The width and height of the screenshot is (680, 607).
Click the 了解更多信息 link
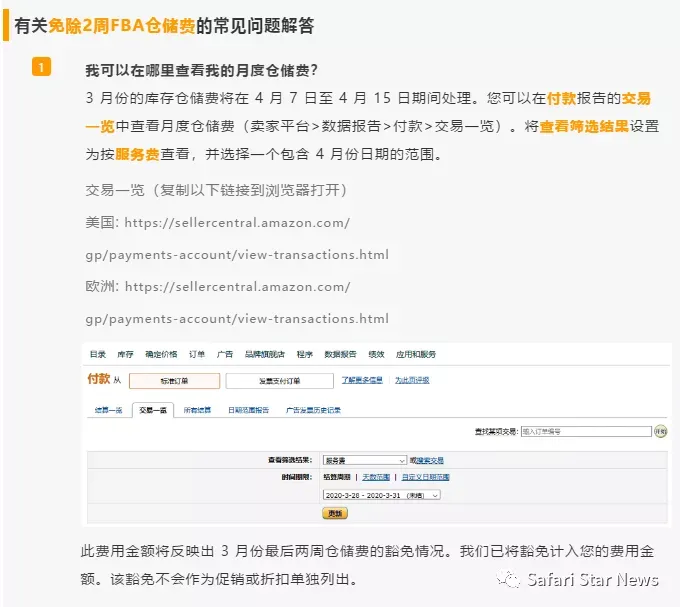362,380
